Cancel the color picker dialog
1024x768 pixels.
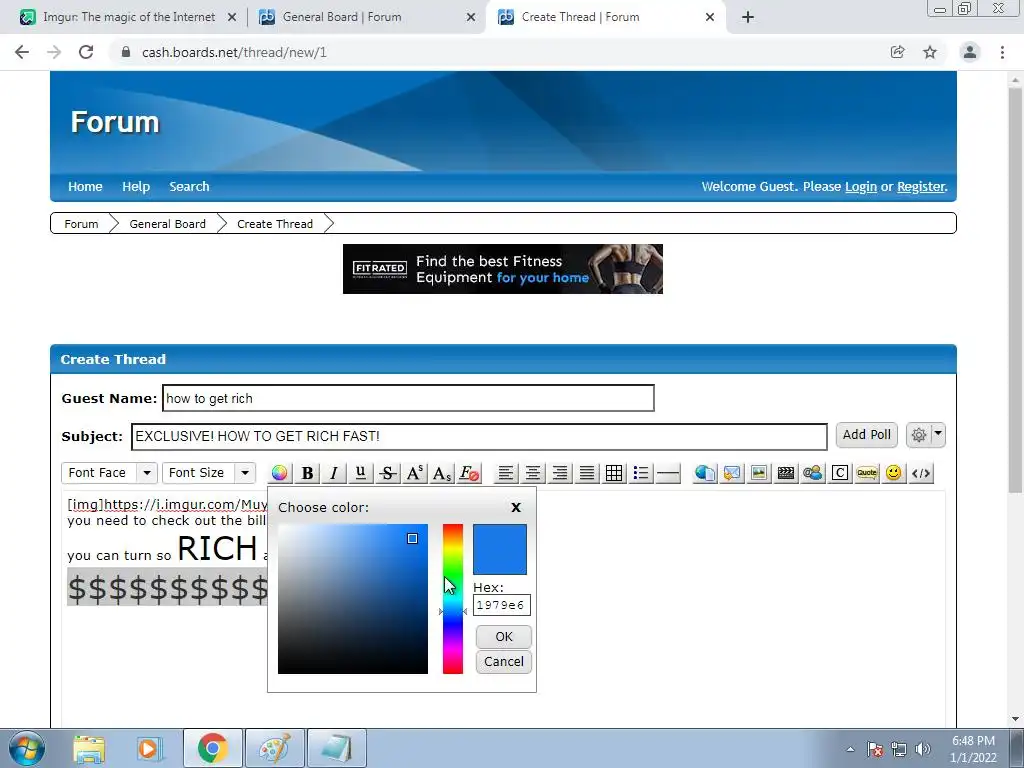[x=504, y=662]
